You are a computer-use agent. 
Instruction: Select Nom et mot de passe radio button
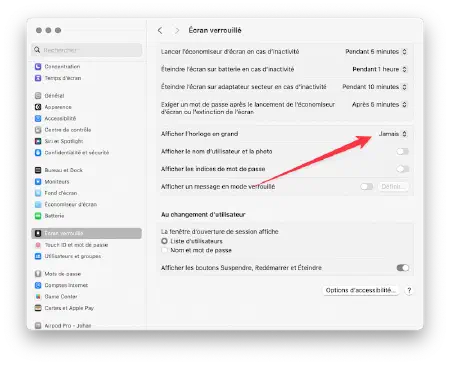point(164,250)
